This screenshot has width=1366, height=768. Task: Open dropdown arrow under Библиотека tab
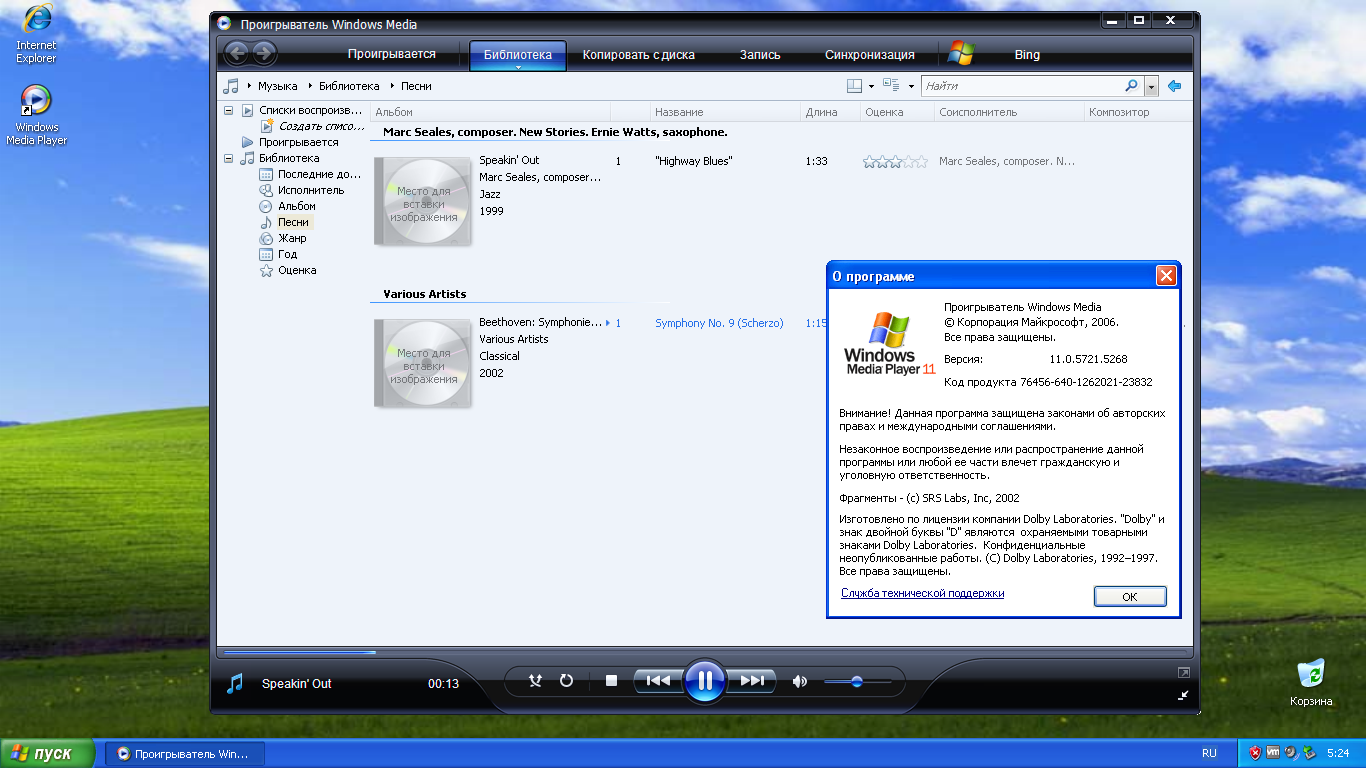518,68
